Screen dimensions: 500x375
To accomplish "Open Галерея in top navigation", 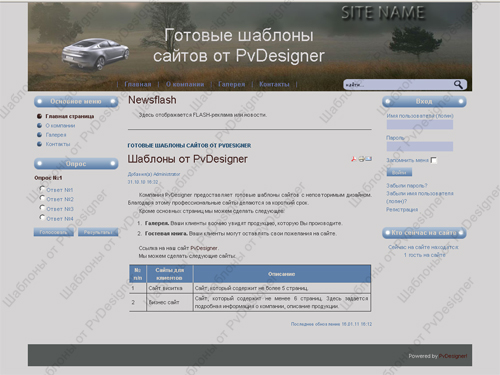I will [231, 84].
